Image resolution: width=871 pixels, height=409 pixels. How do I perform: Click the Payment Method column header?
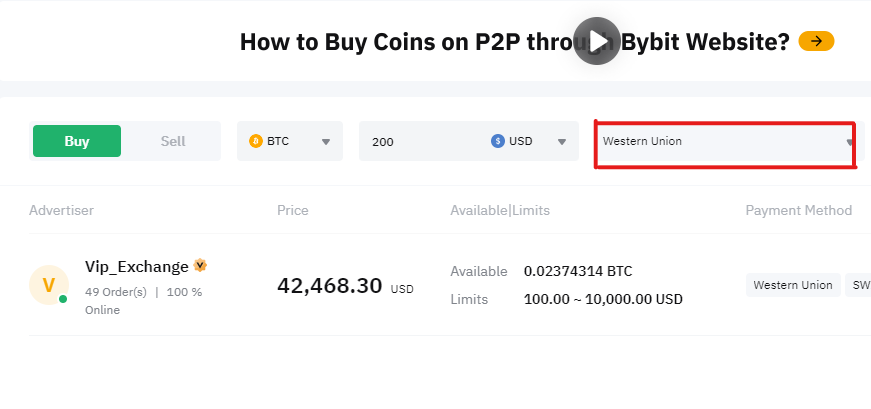(x=799, y=211)
